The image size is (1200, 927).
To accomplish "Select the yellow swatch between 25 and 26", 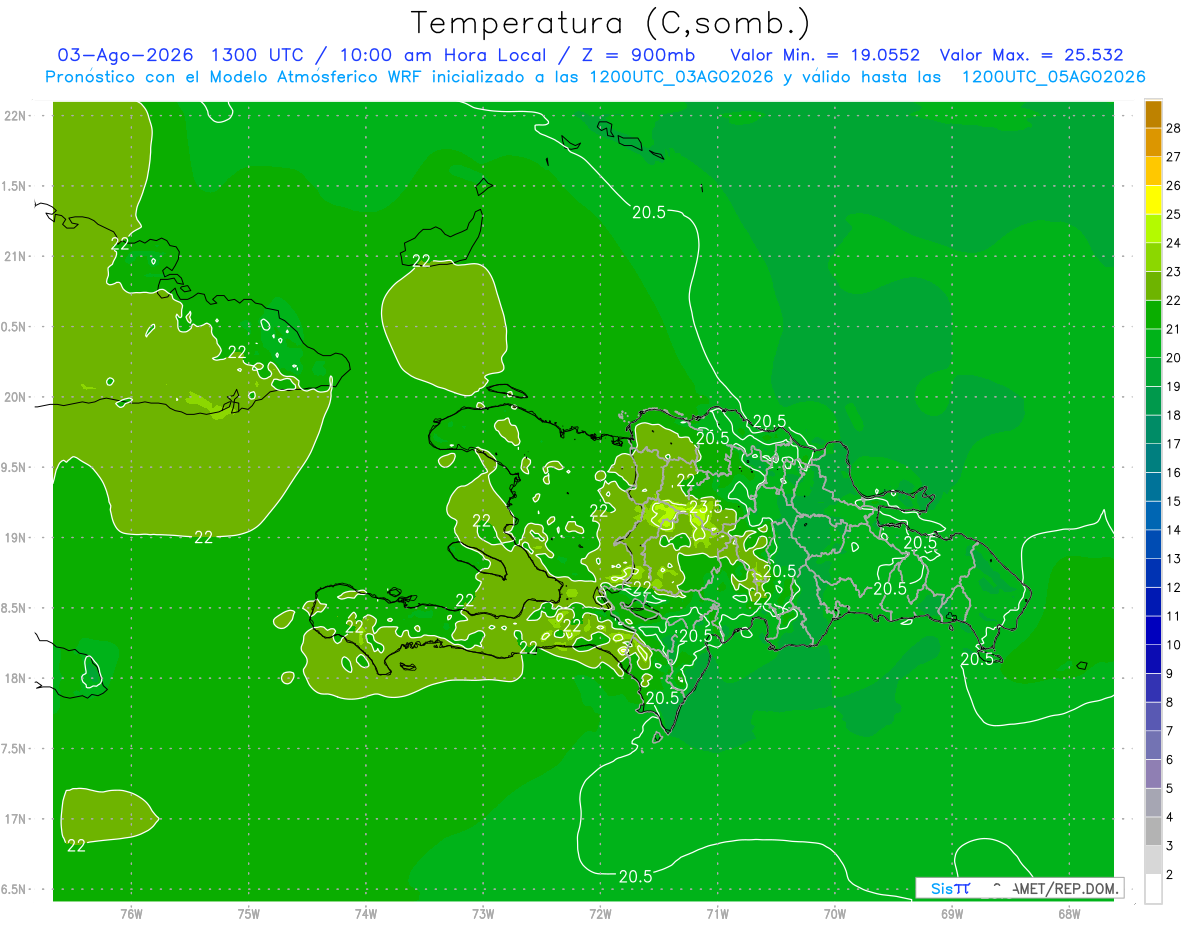I will (1153, 199).
